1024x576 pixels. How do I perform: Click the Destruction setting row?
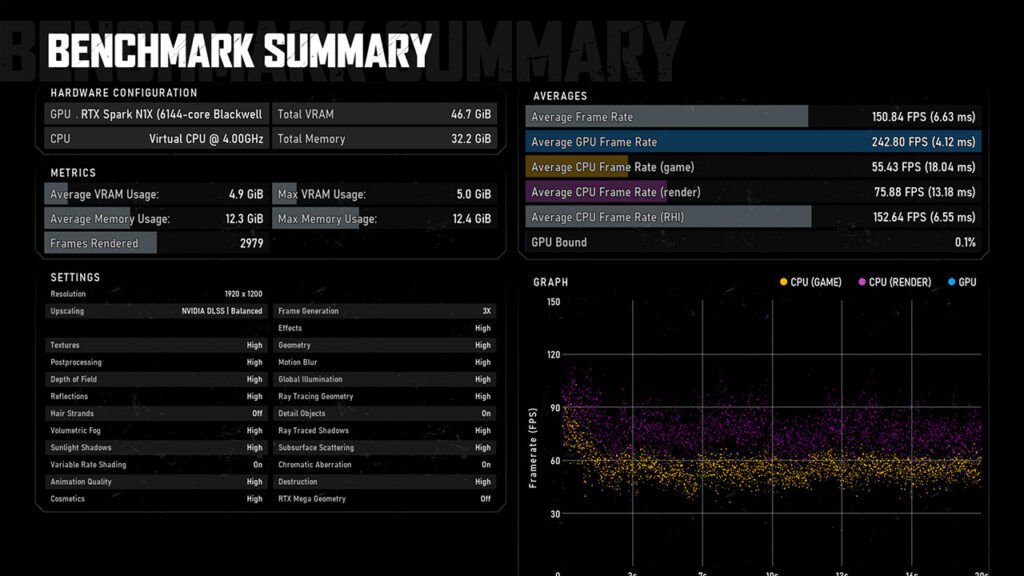(x=385, y=481)
